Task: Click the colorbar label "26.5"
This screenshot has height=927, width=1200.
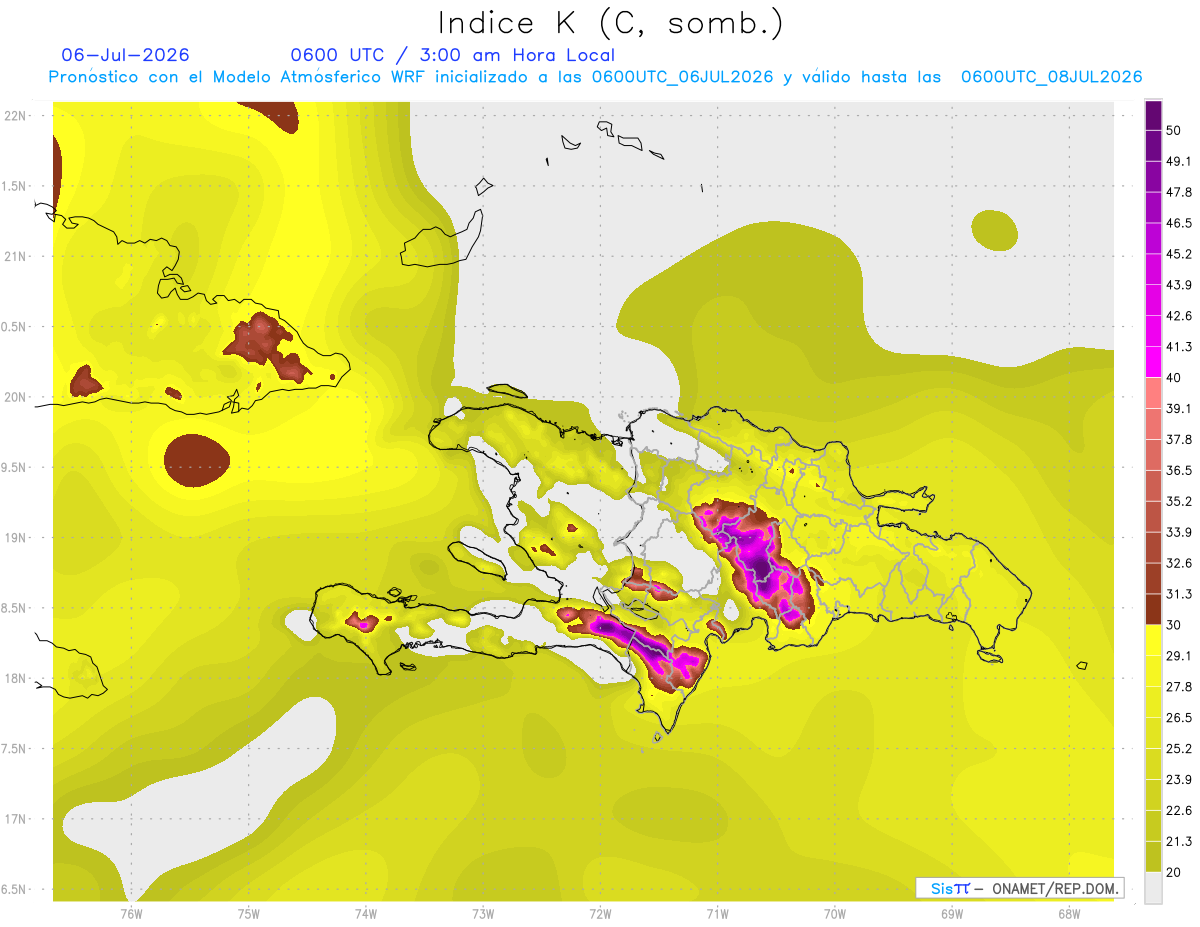Action: [1179, 717]
